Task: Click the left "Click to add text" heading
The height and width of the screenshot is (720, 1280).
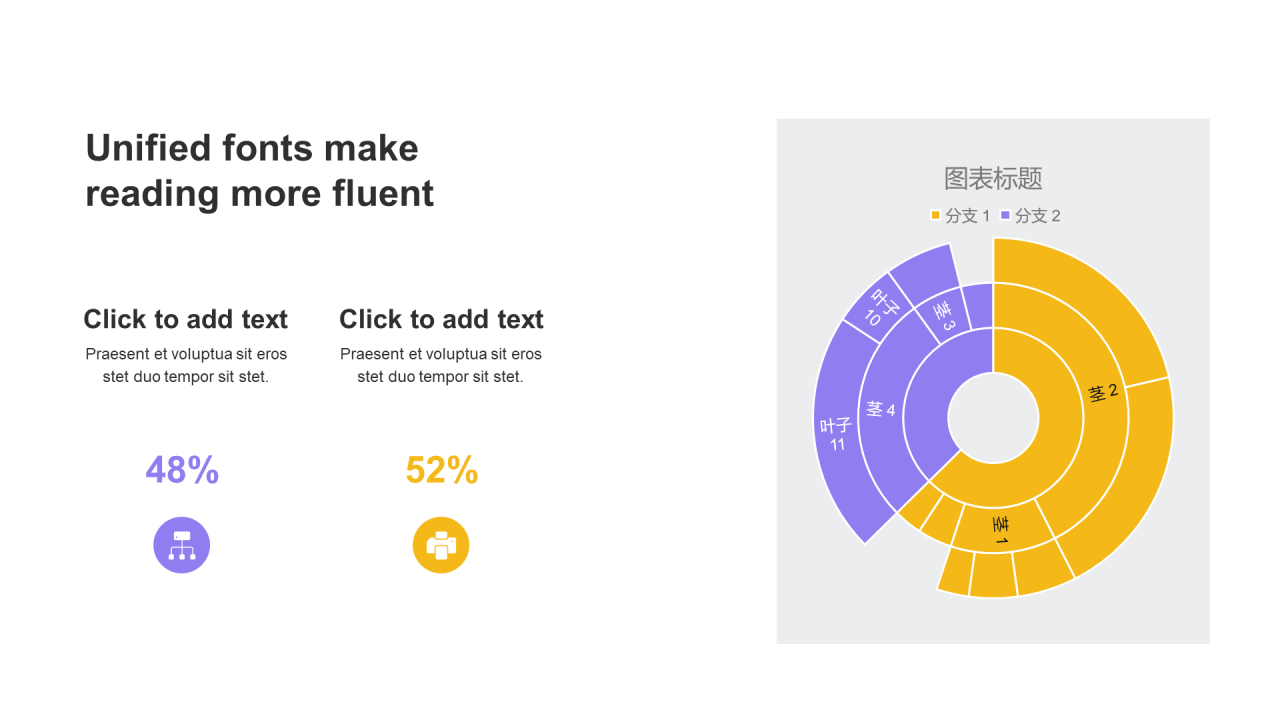Action: [x=185, y=319]
